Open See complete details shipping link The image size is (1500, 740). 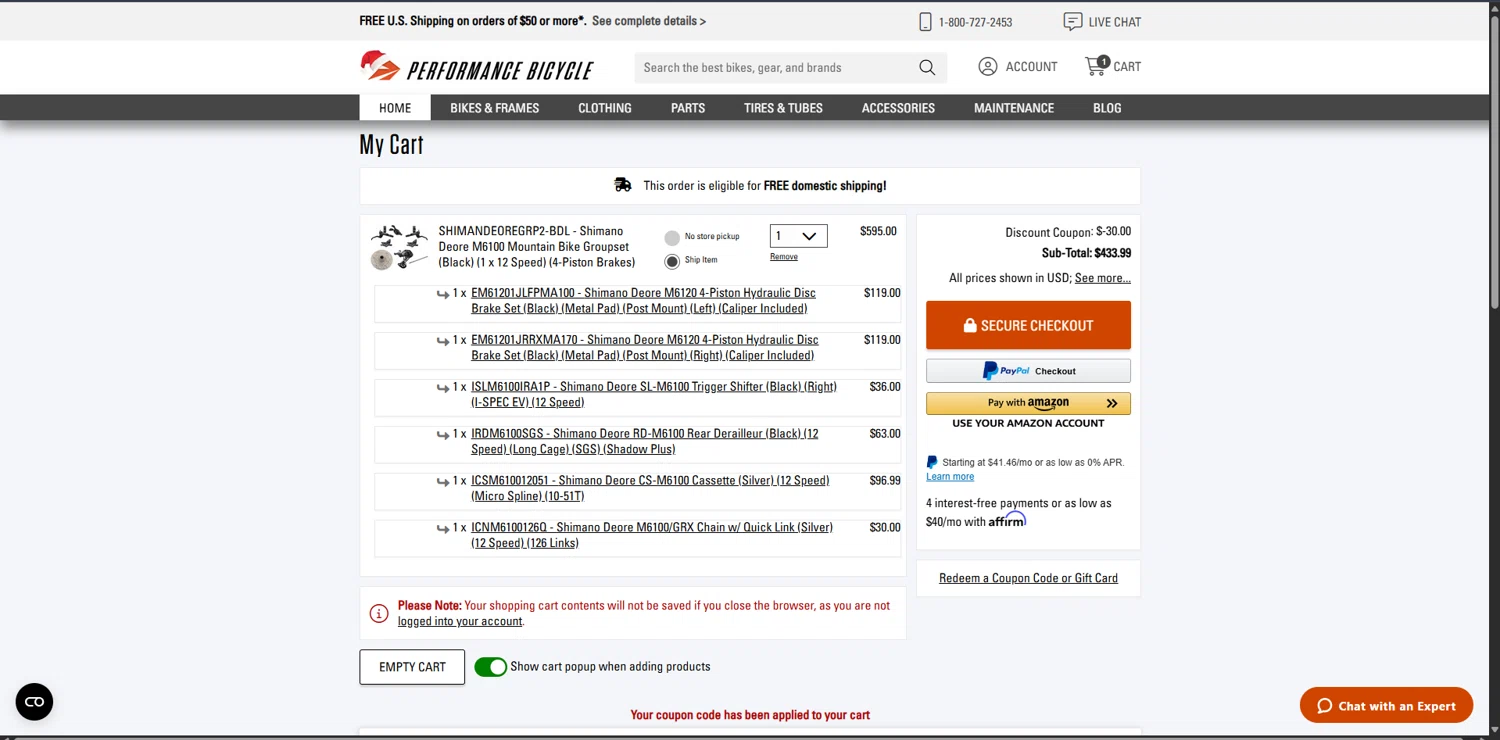[649, 21]
